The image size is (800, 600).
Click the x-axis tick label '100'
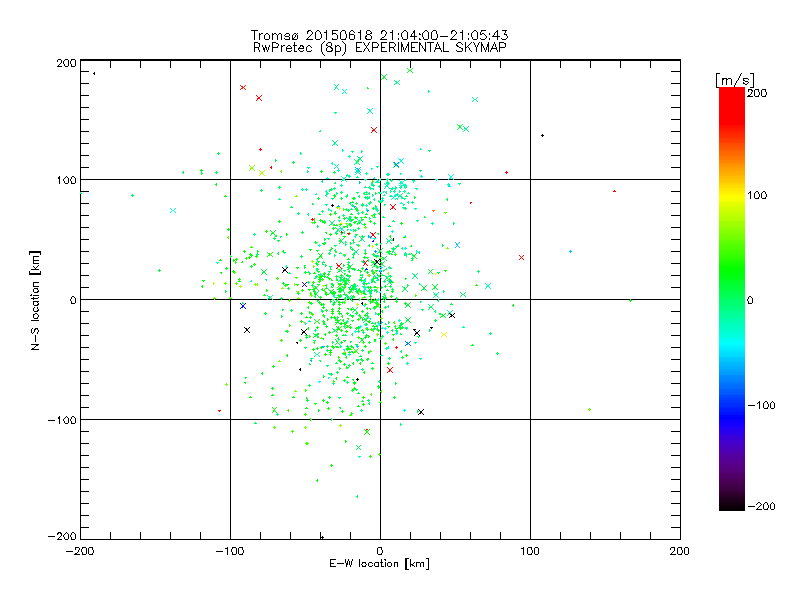click(x=530, y=551)
